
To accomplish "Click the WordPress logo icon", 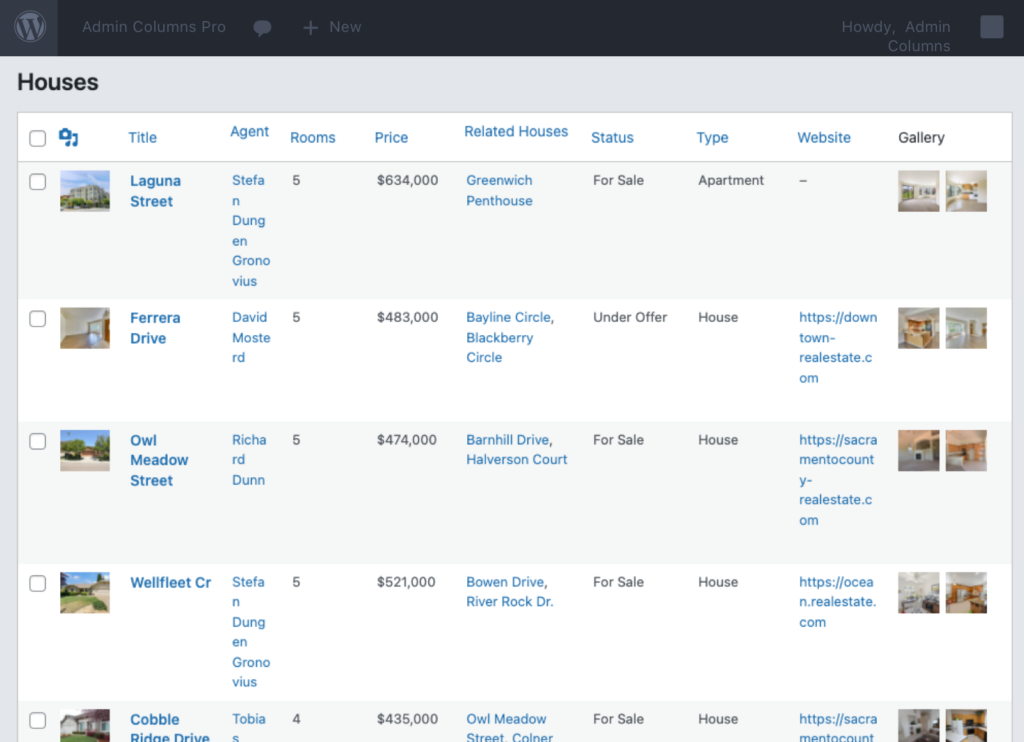I will coord(30,27).
